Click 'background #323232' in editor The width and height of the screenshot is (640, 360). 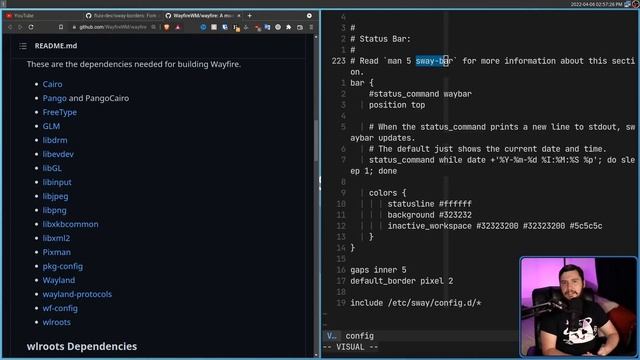coord(429,215)
